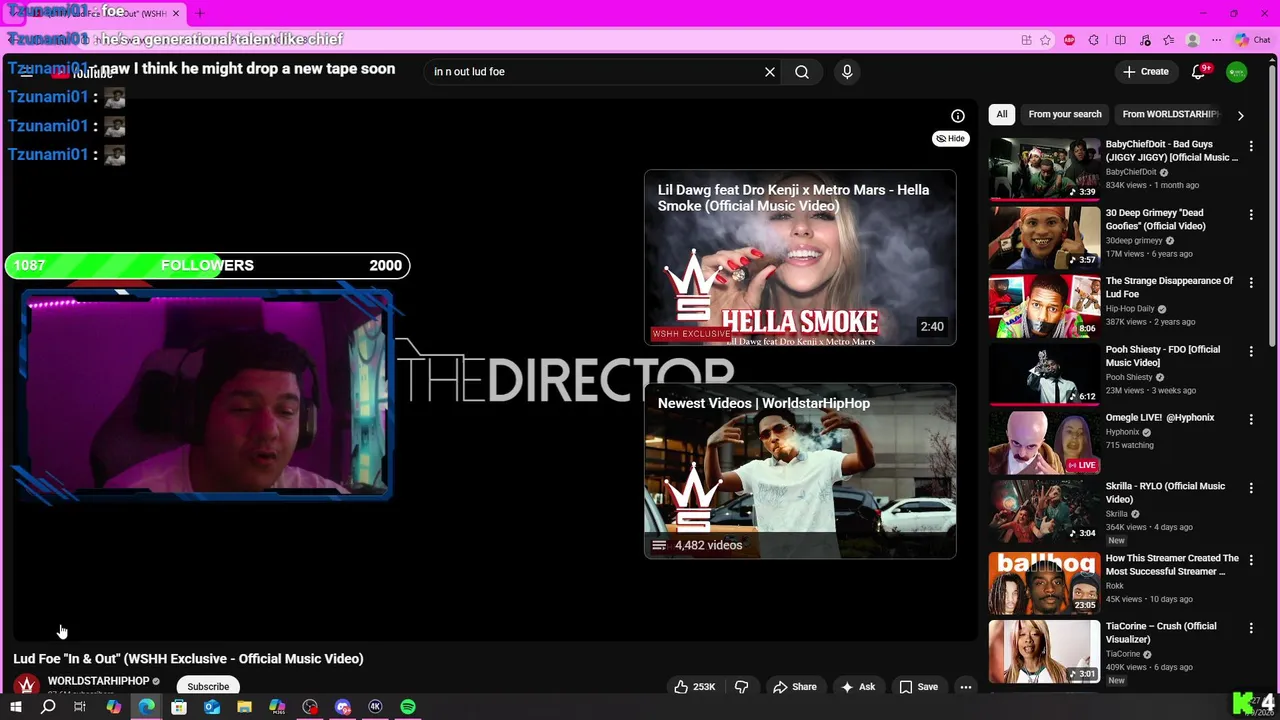Start voice search with microphone icon
This screenshot has height=720, width=1280.
click(x=847, y=72)
